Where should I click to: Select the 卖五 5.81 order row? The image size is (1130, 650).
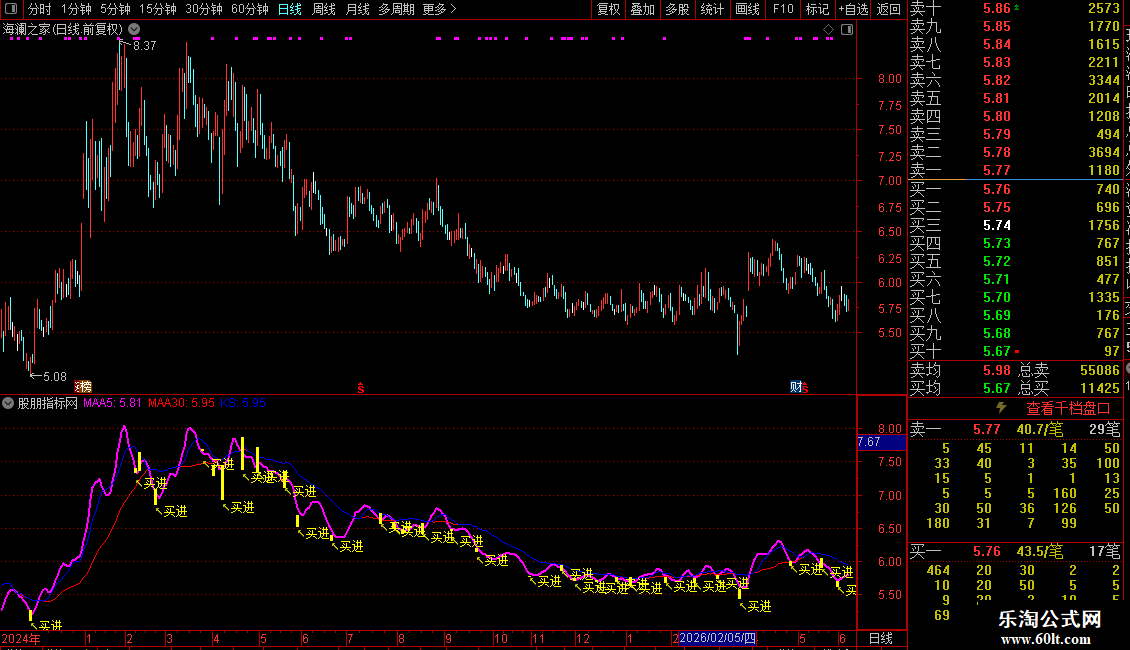1015,98
